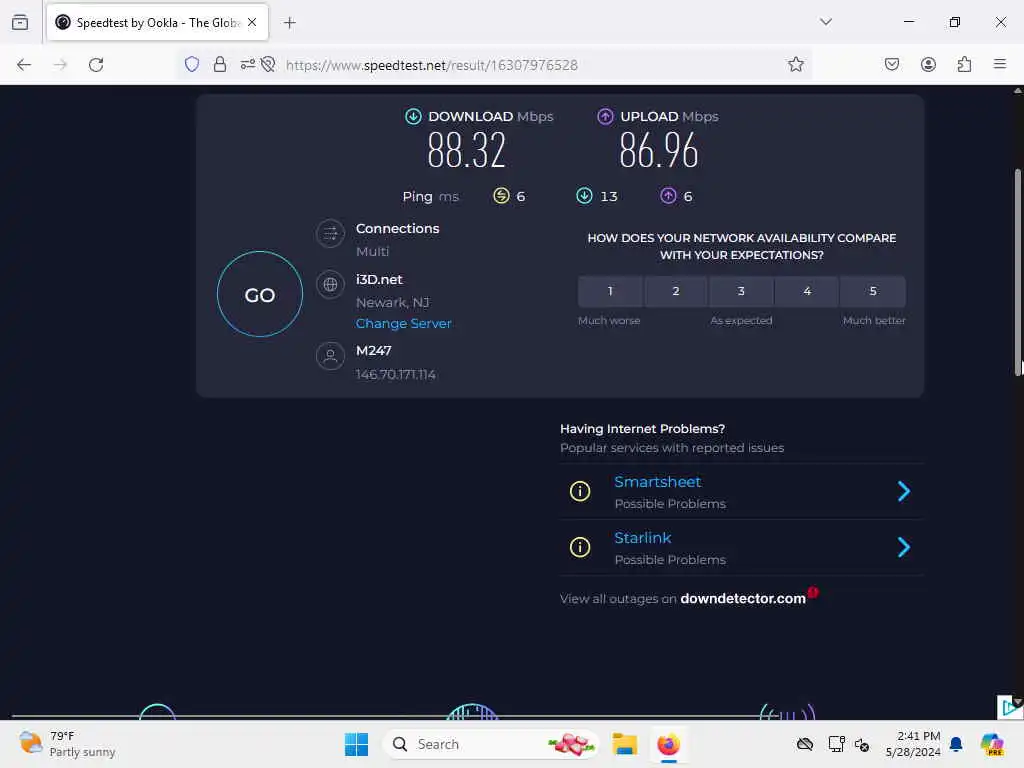The image size is (1024, 768).
Task: Click the i3D.net server globe icon
Action: tap(330, 285)
